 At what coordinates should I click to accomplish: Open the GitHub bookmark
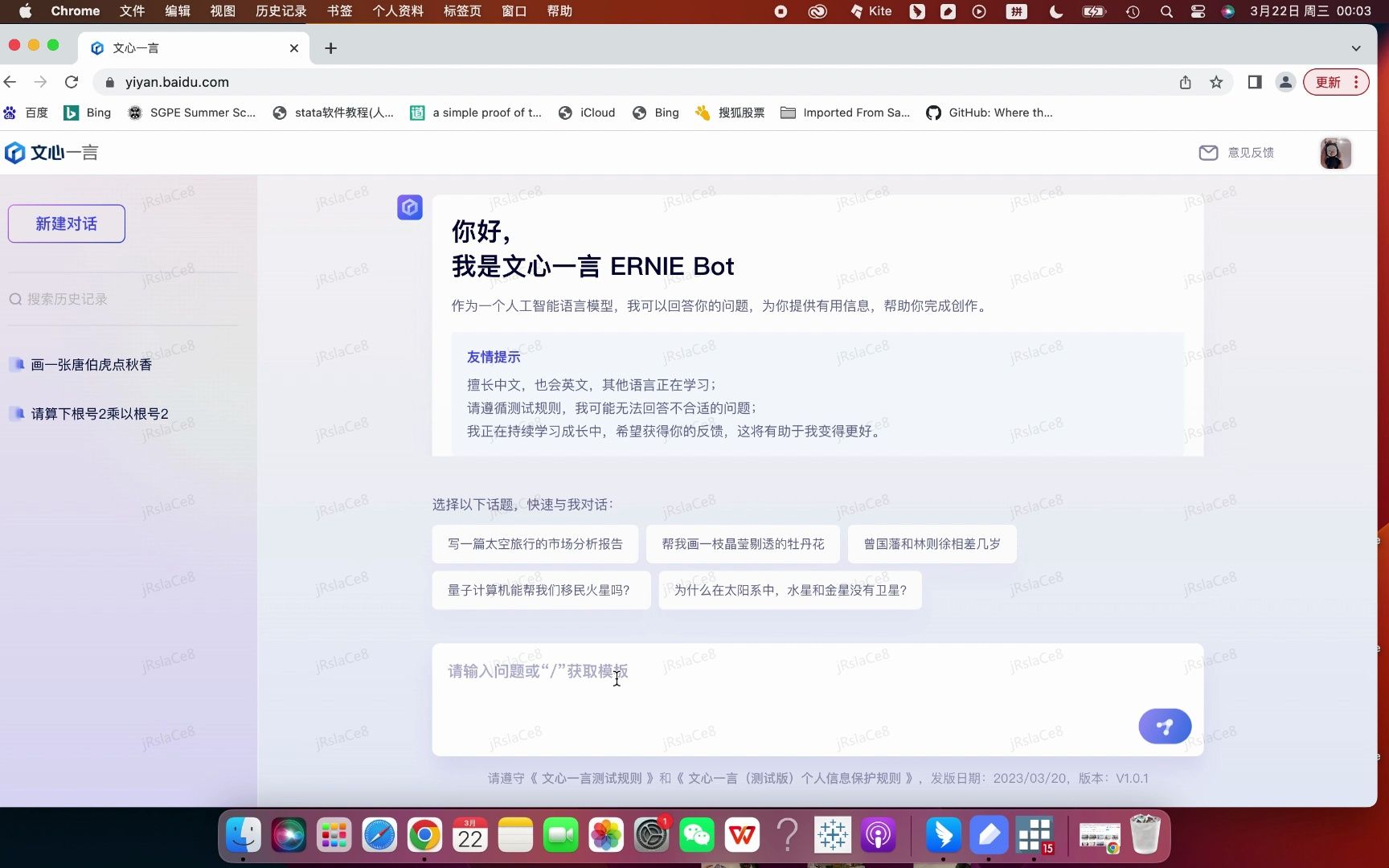990,113
